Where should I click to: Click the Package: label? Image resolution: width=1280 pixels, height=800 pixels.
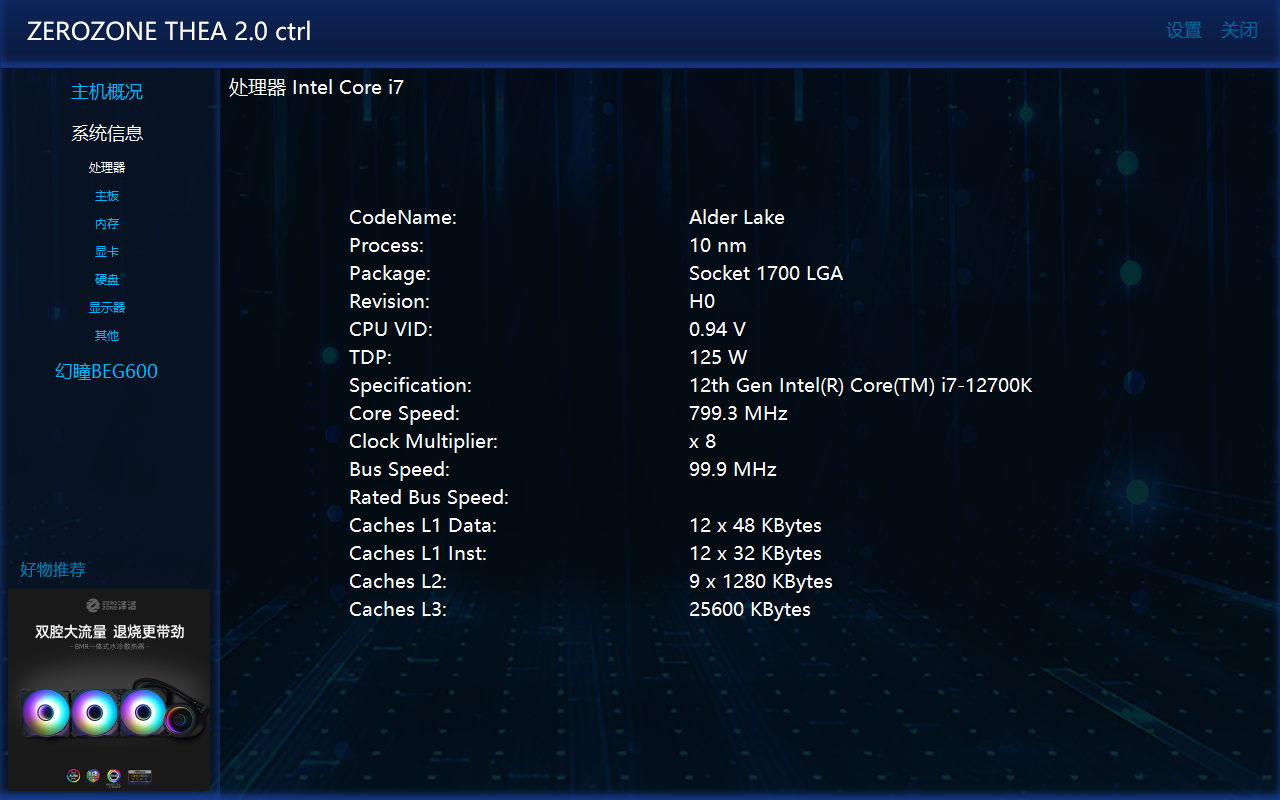pos(390,273)
